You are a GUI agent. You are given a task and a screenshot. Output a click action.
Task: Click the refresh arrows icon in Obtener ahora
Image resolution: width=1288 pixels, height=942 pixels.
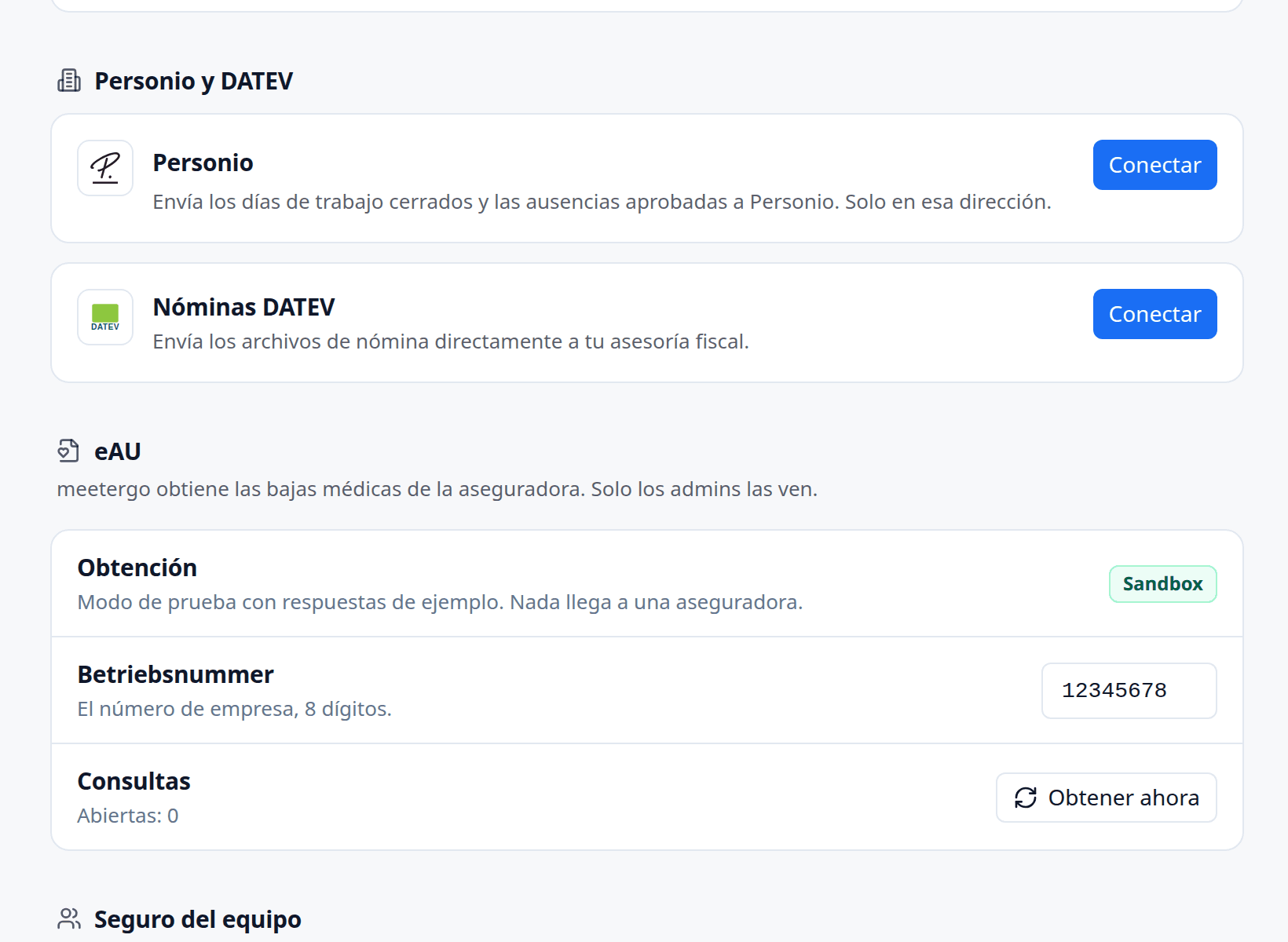point(1026,798)
